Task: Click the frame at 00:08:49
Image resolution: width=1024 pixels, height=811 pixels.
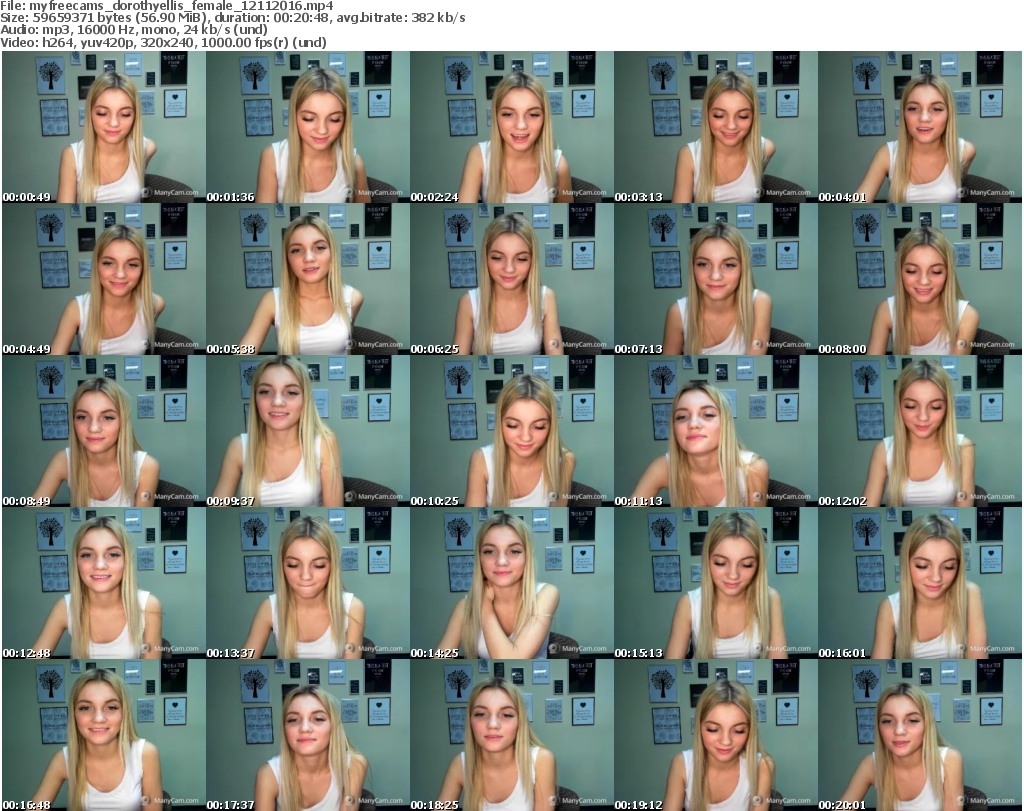Action: 103,431
